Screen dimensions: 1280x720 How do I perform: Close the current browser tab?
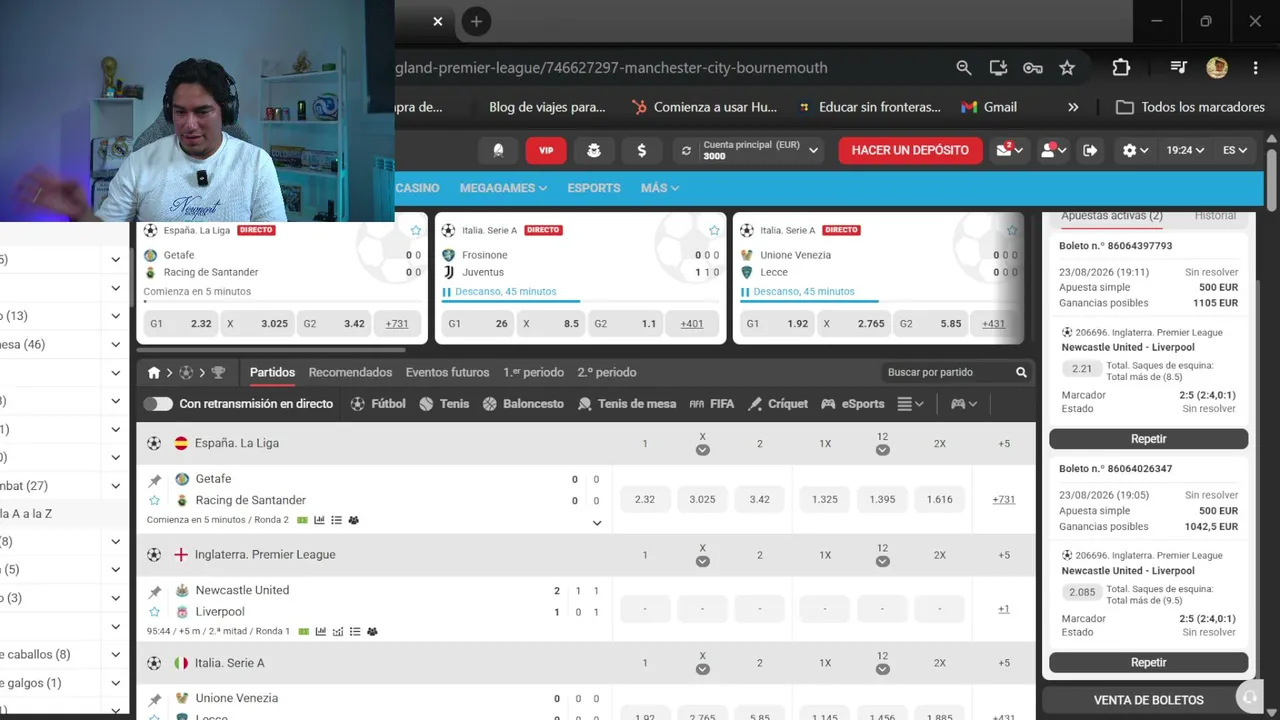coord(437,21)
